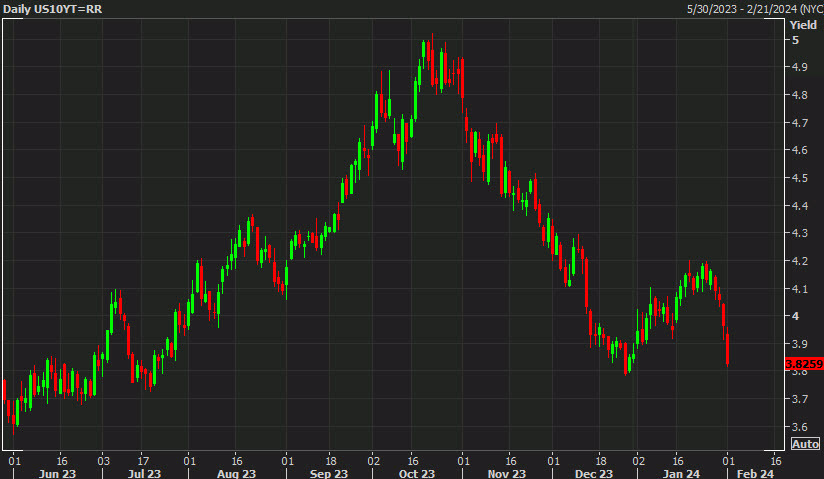Click the 4.5 yield axis value
Viewport: 824px width, 479px height.
point(799,178)
